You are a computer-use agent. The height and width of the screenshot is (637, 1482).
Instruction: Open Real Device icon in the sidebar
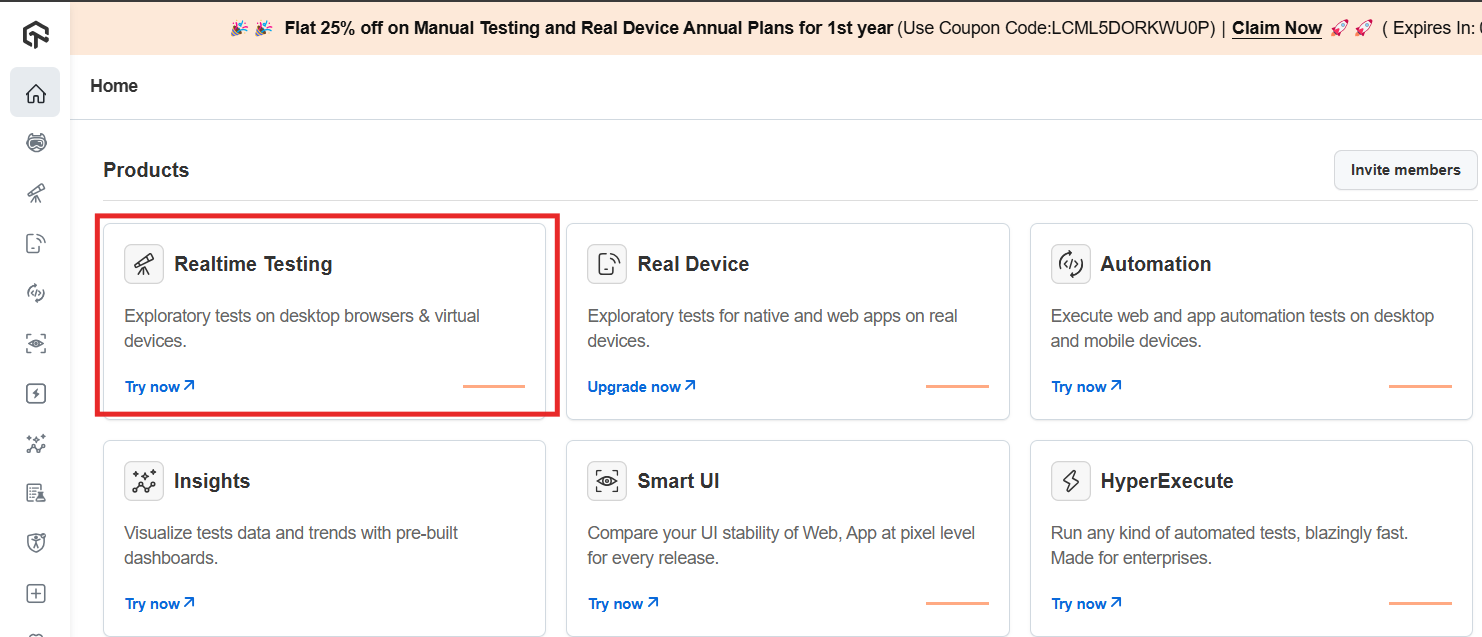point(36,243)
